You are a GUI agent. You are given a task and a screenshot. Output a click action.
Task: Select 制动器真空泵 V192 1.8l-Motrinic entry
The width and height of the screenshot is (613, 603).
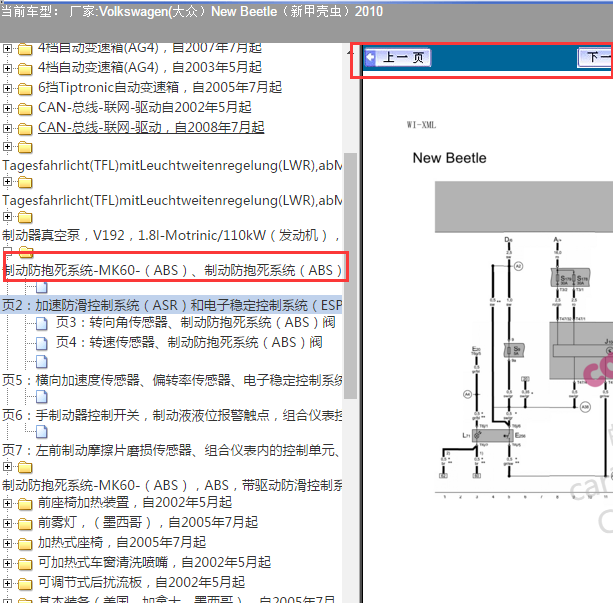coord(171,235)
